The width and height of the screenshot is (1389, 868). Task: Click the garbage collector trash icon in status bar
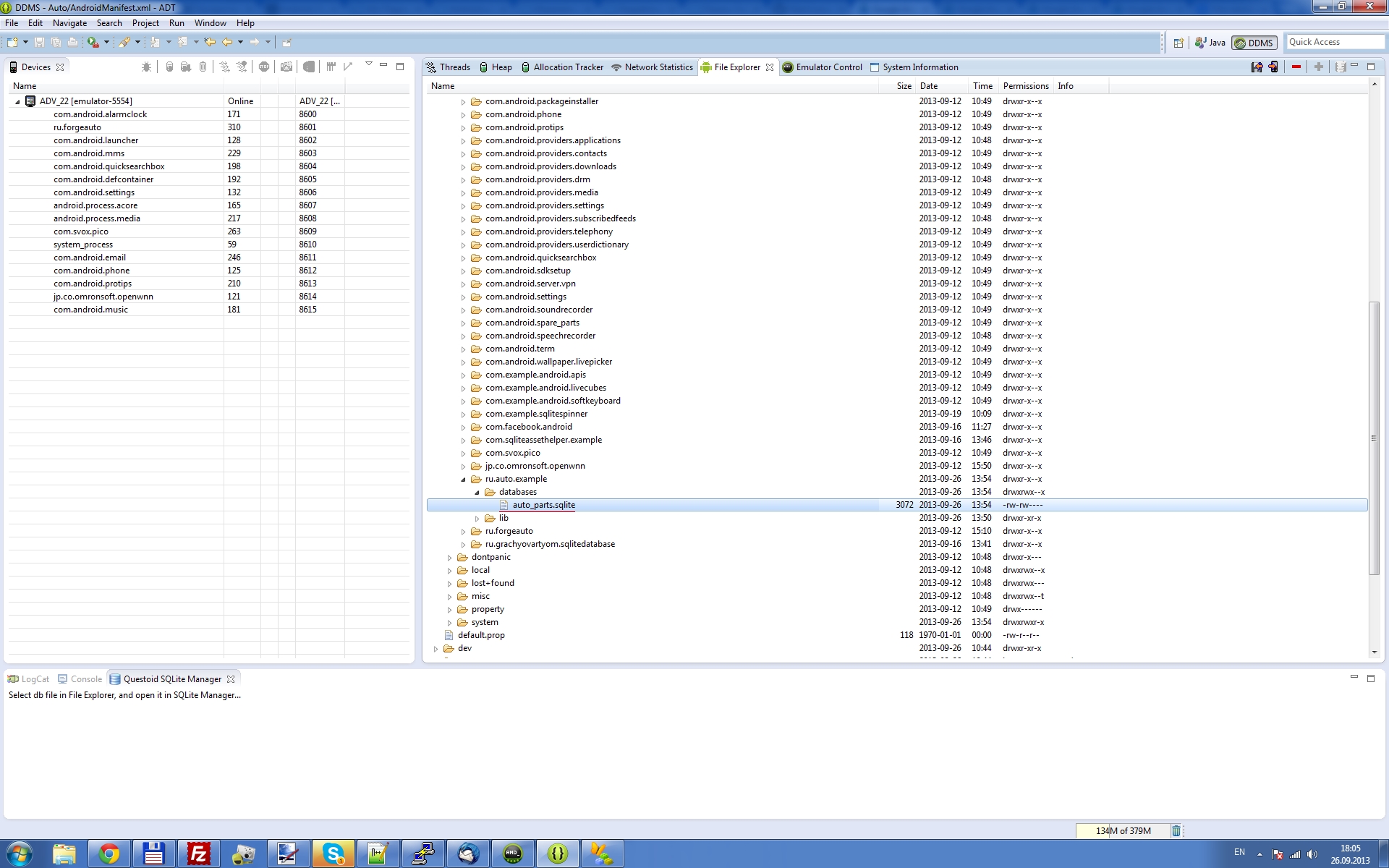1176,830
